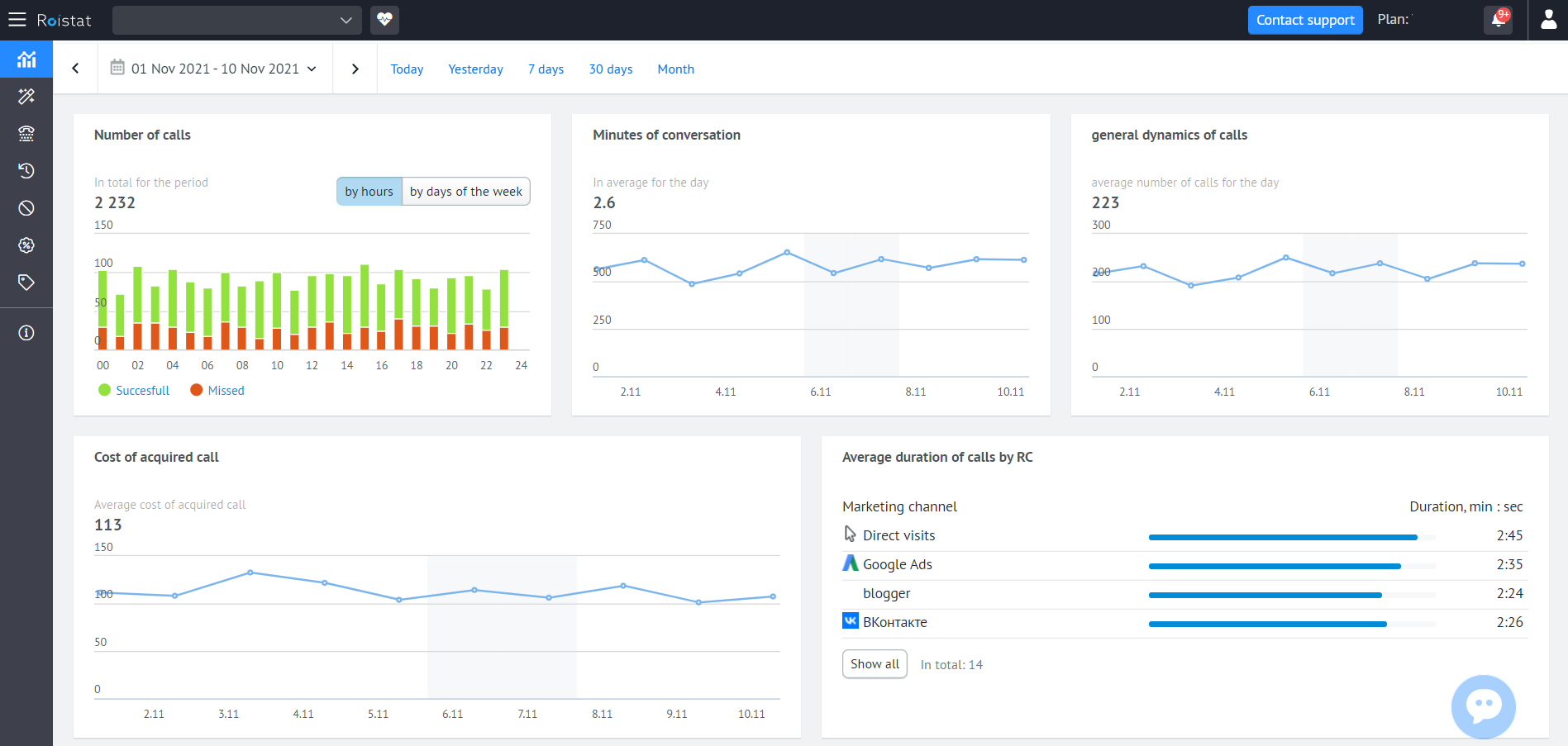Click the heartbeat health icon
The image size is (1568, 746).
384,20
